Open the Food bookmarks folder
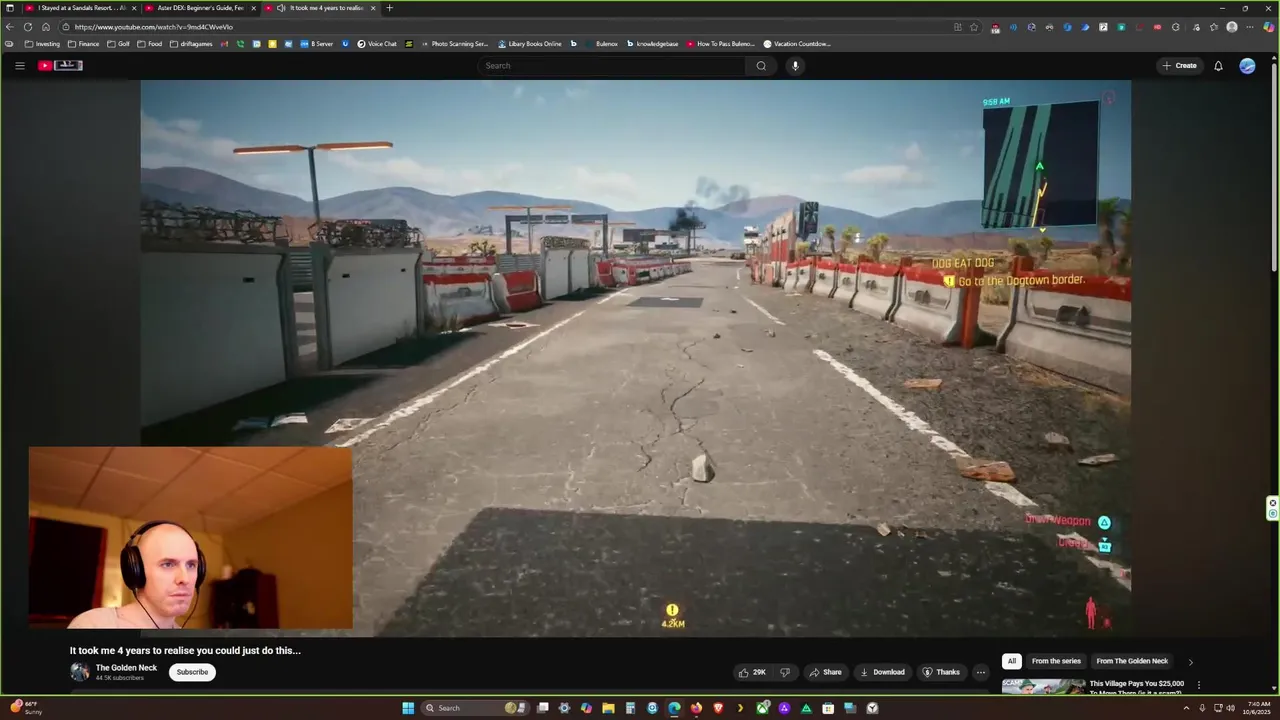Screen dimensions: 1280x720 coord(149,44)
